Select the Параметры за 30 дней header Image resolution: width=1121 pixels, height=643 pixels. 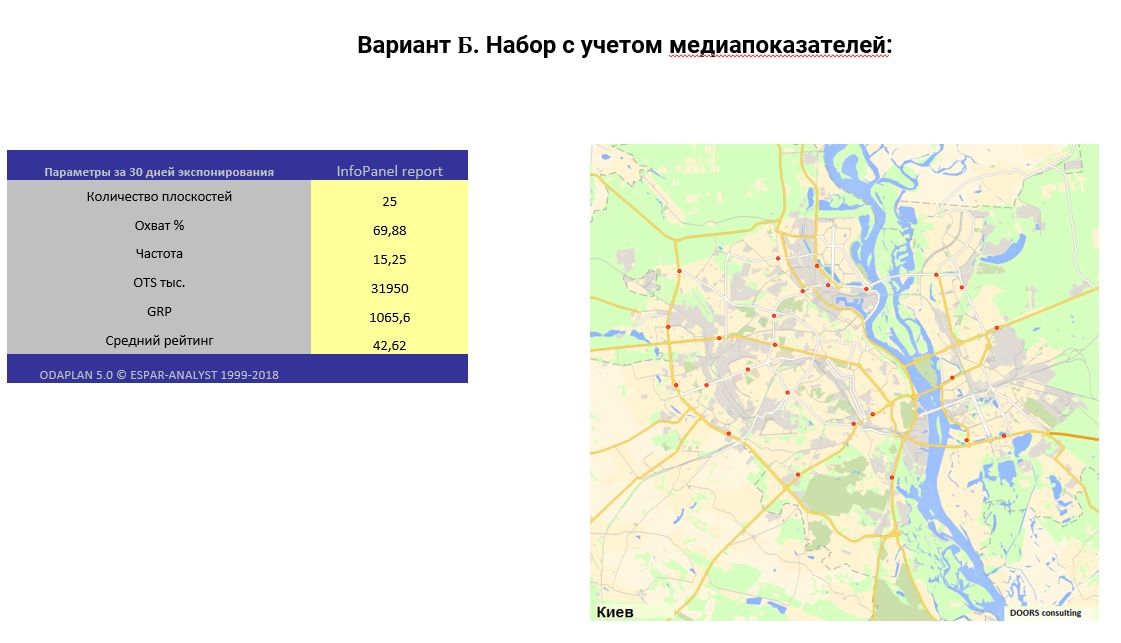tap(160, 170)
